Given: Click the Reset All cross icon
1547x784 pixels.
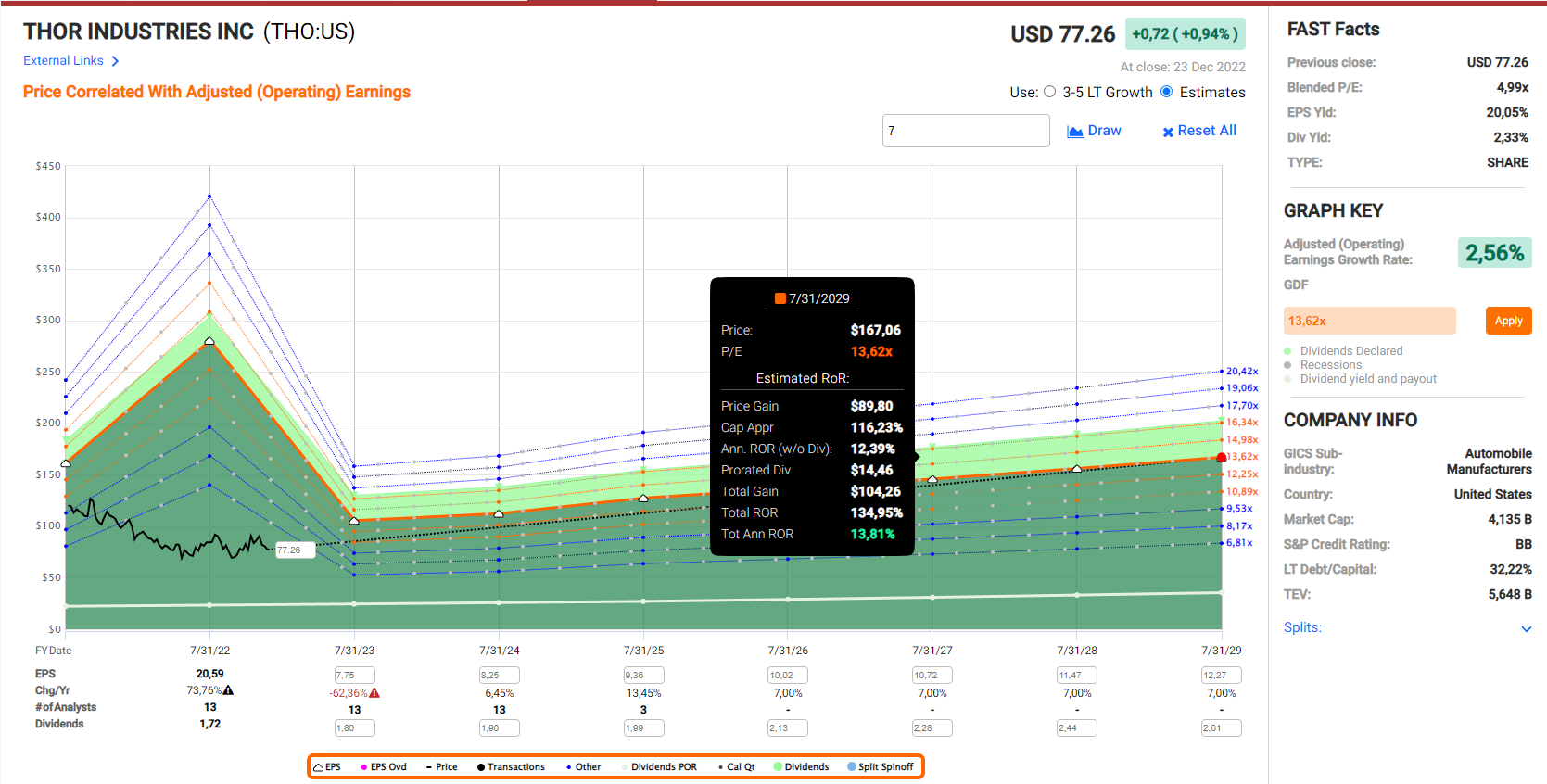Looking at the screenshot, I should 1168,133.
